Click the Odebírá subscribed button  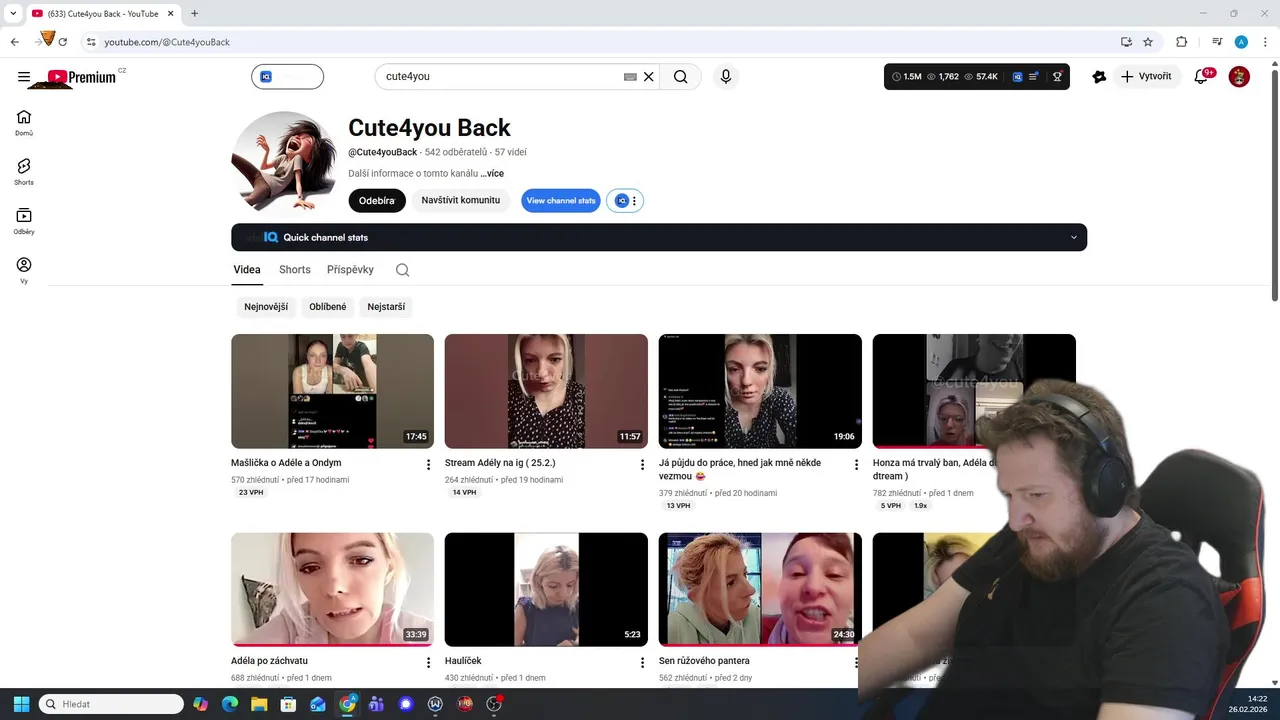click(377, 201)
